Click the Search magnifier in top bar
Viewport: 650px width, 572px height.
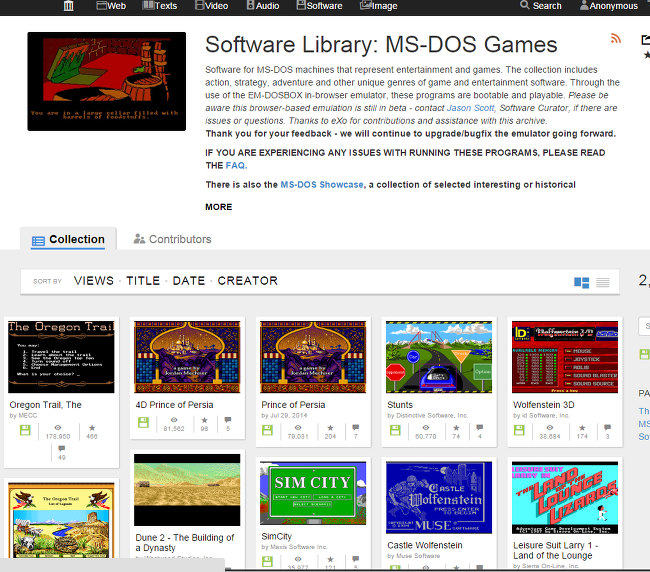pyautogui.click(x=525, y=5)
